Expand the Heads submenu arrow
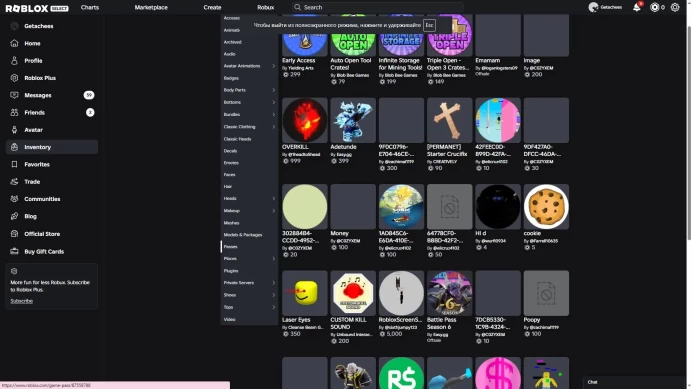Image resolution: width=692 pixels, height=389 pixels. click(274, 199)
